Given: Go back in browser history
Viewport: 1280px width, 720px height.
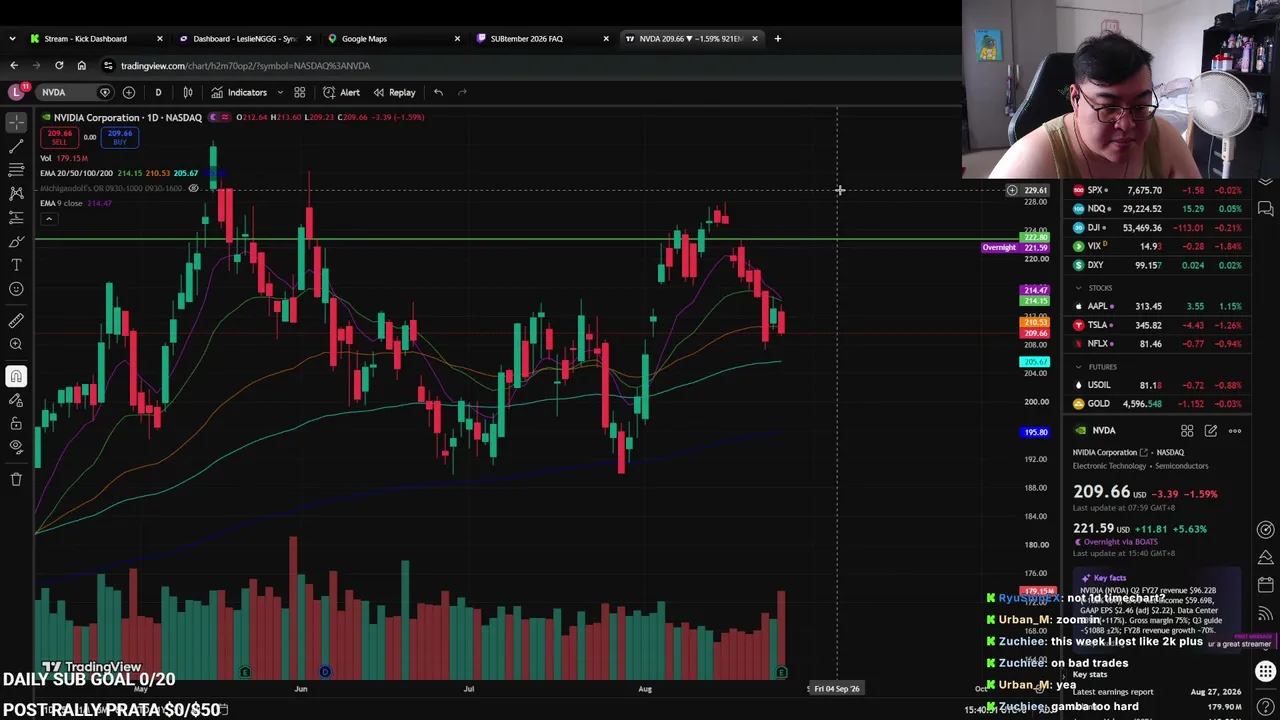Looking at the screenshot, I should (x=14, y=65).
